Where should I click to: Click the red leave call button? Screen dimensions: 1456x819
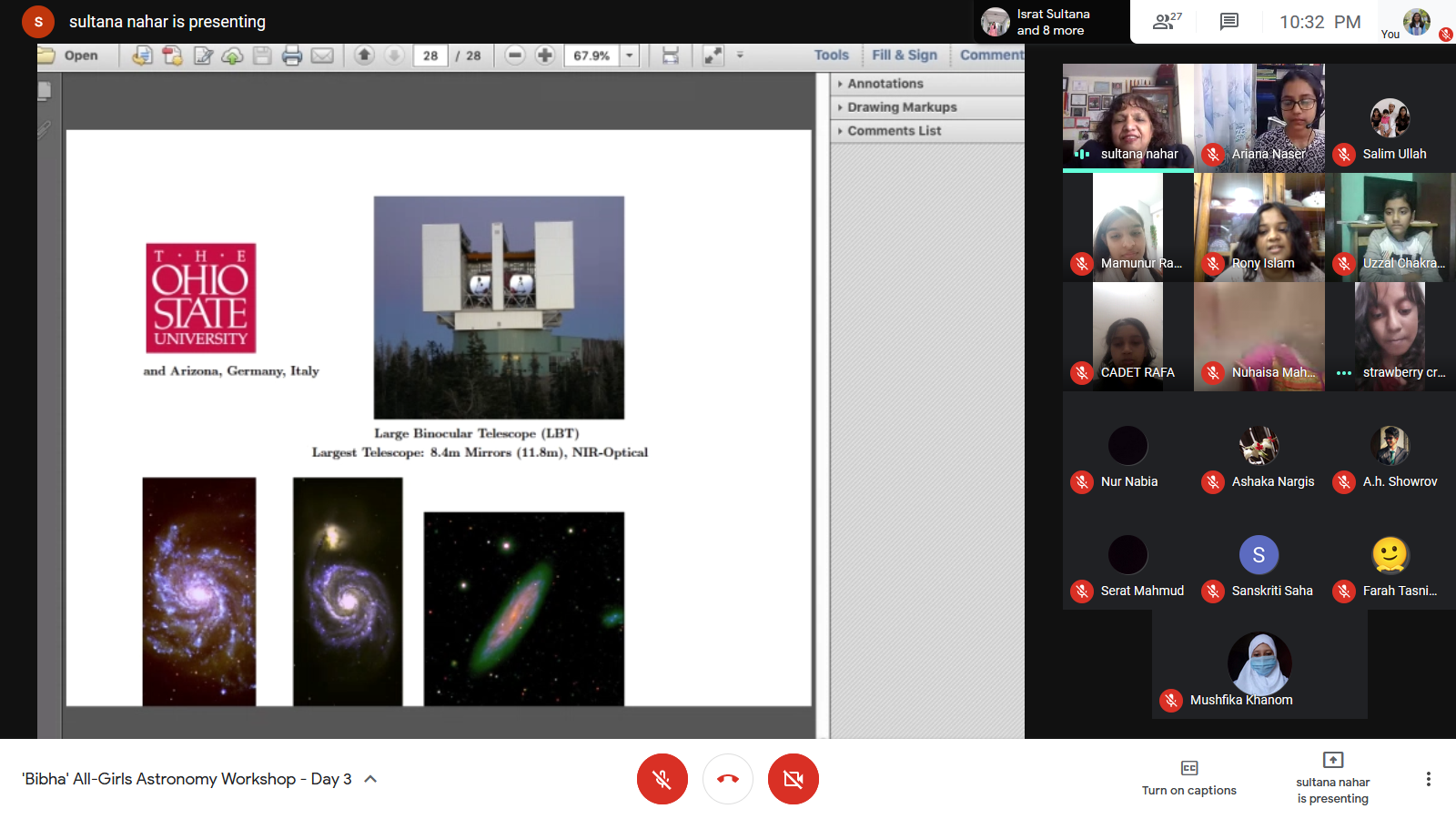(728, 779)
